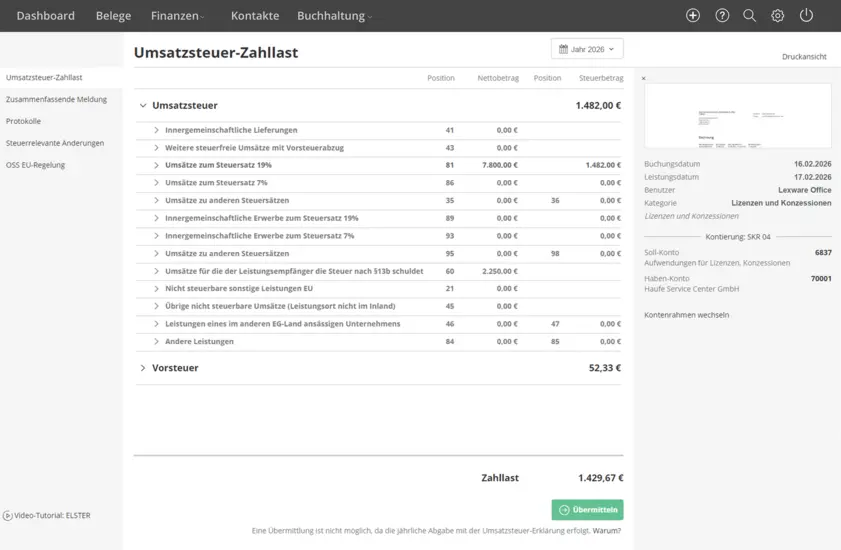
Task: Go to the Belege tab
Action: click(x=113, y=16)
